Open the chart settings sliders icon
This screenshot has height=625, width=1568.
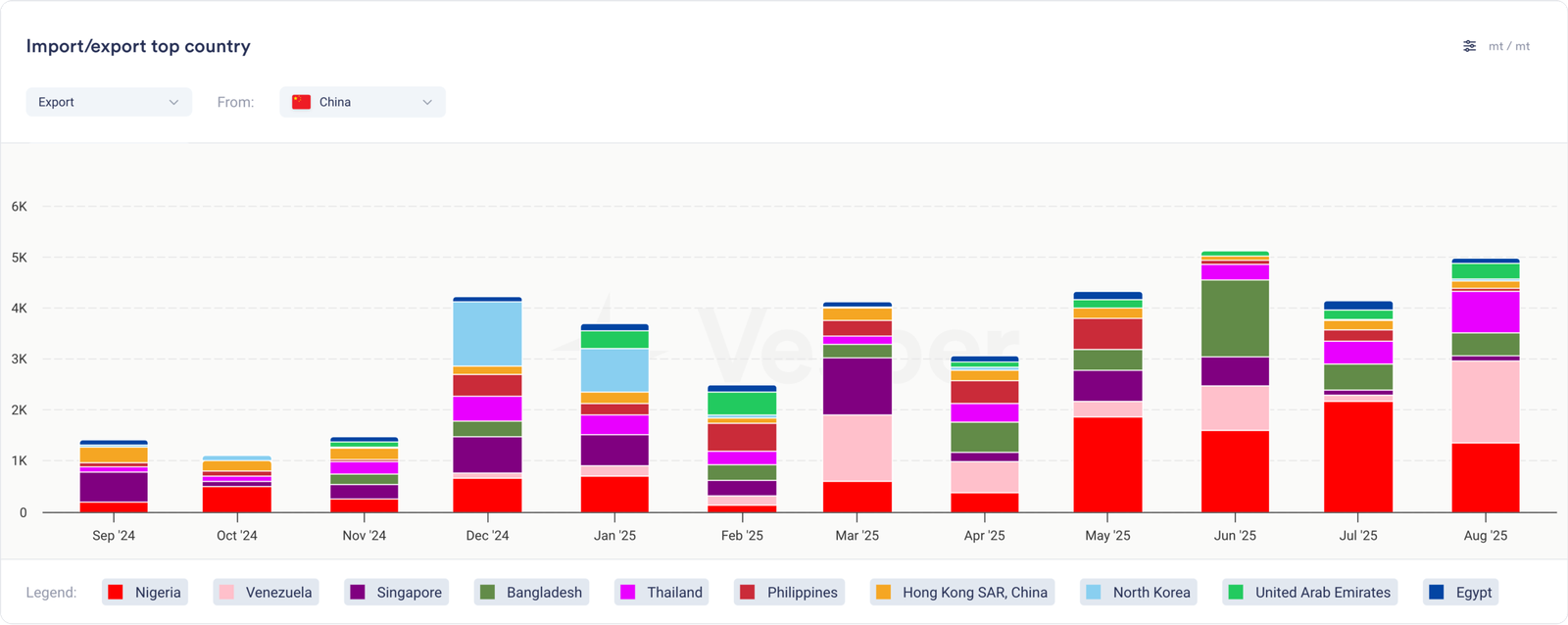pyautogui.click(x=1469, y=46)
